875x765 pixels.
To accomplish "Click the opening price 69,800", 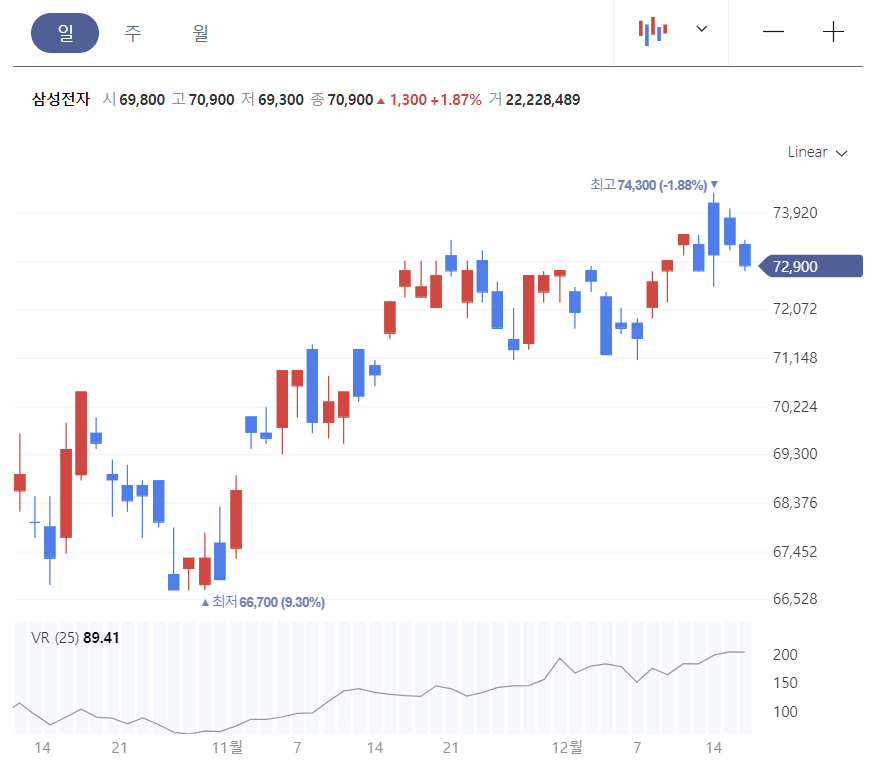I will pos(142,100).
